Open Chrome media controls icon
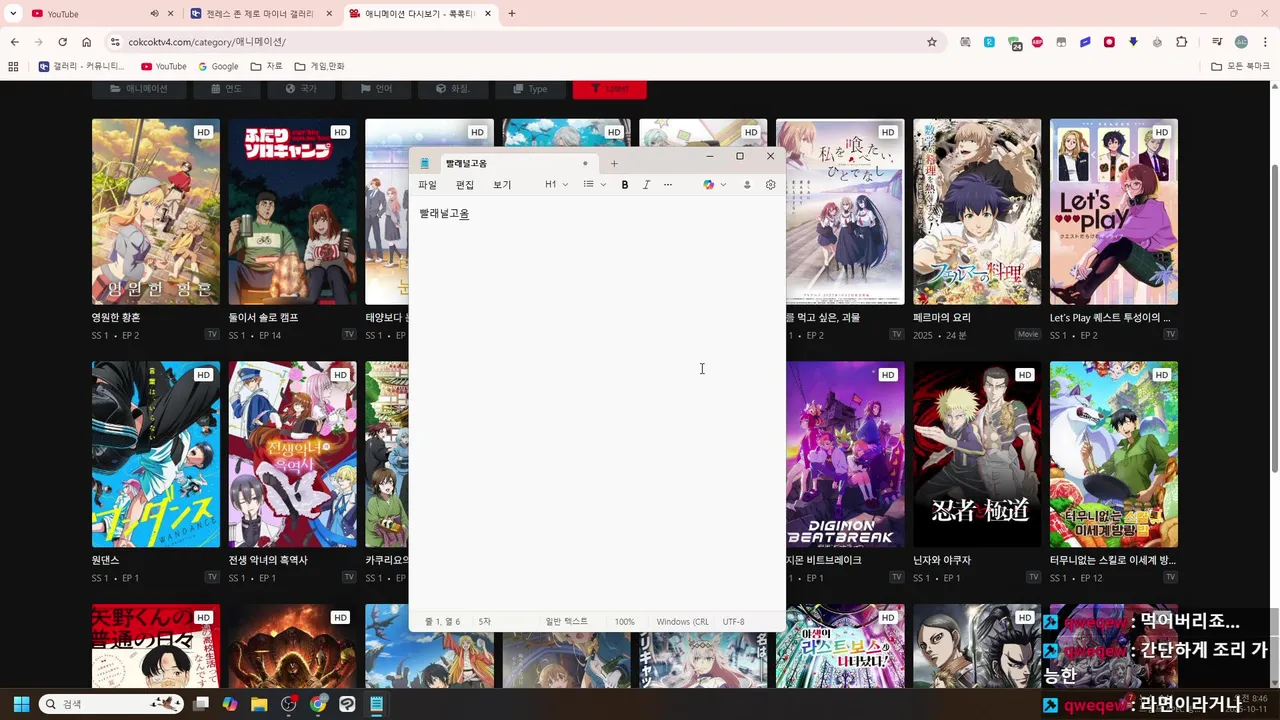This screenshot has height=720, width=1280. [1217, 42]
